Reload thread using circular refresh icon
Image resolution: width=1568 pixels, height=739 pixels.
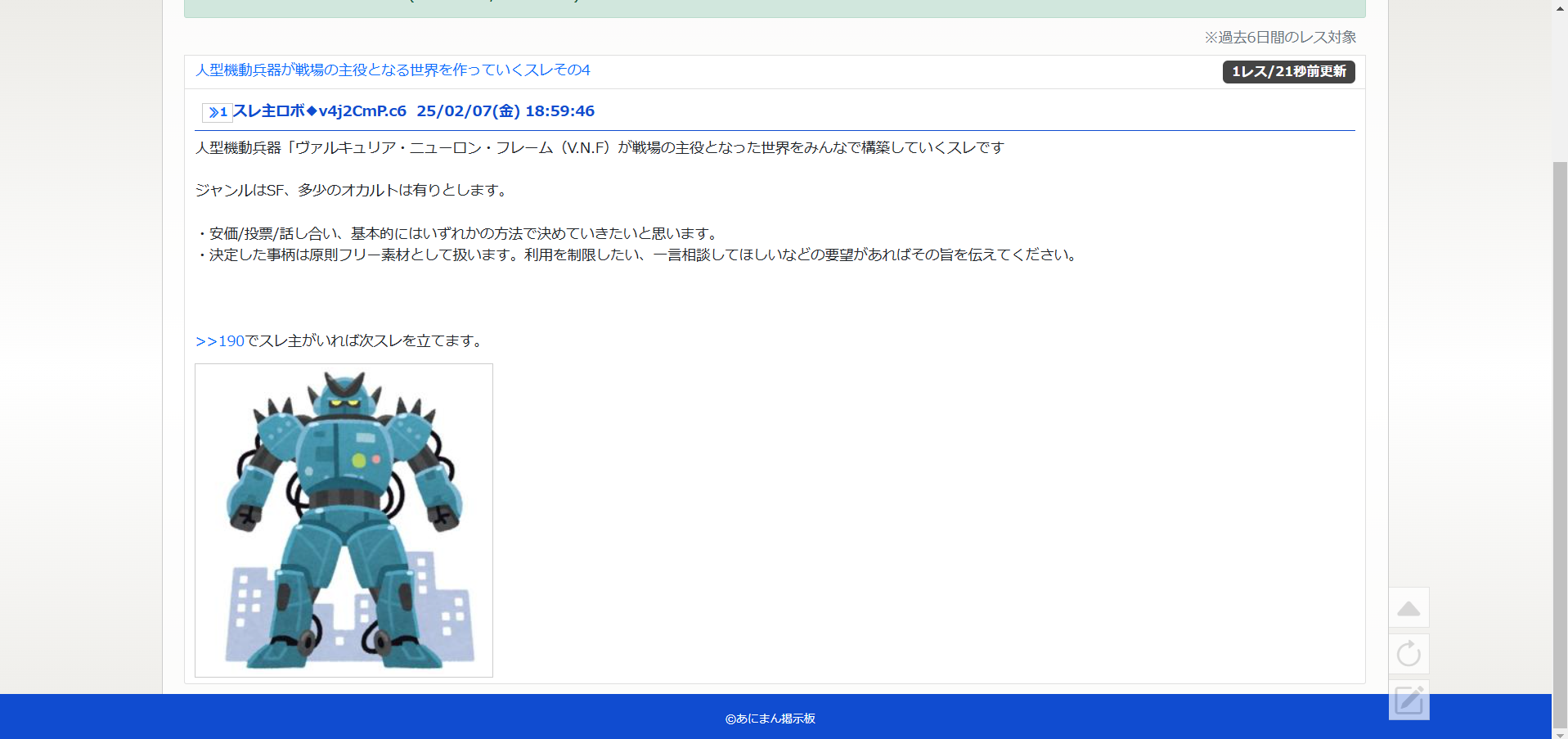pyautogui.click(x=1409, y=654)
